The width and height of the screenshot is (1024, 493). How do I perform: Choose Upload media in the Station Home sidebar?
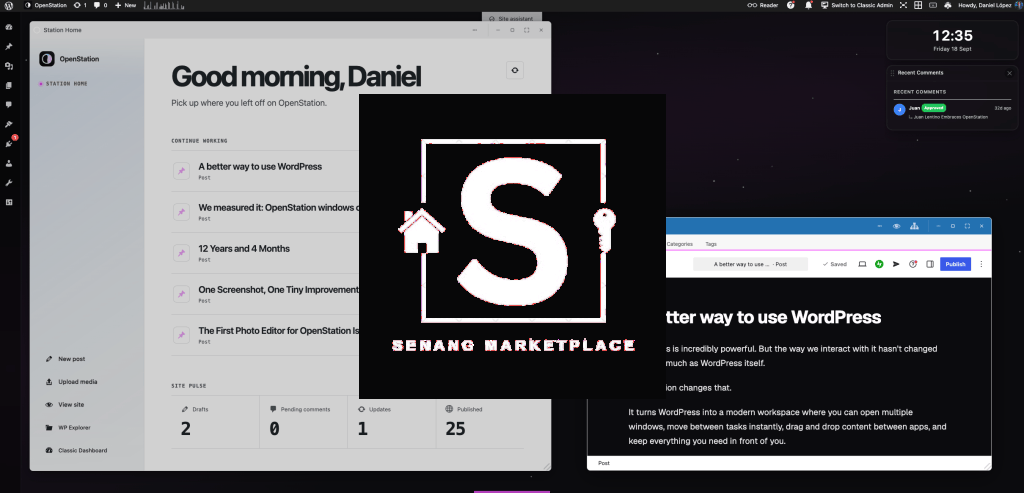(x=71, y=382)
